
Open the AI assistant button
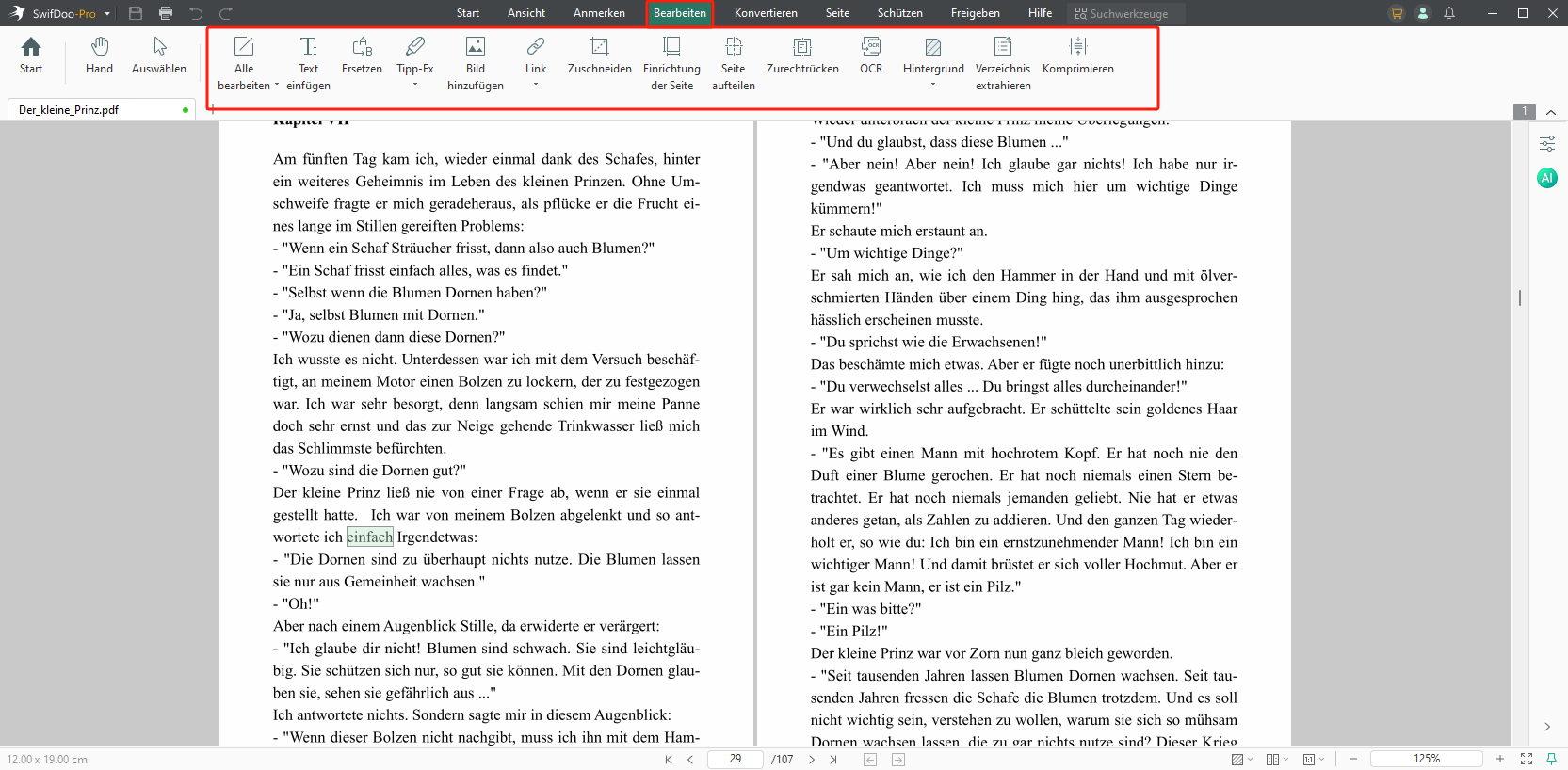(x=1547, y=178)
